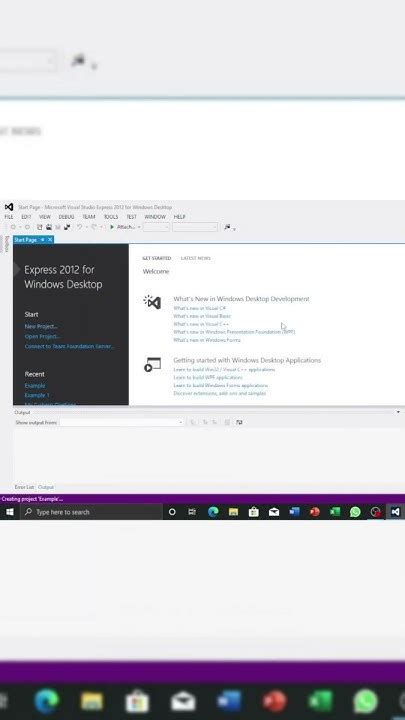This screenshot has width=405, height=720.
Task: Toggle Word Wrap in the Output panel
Action: (x=239, y=422)
